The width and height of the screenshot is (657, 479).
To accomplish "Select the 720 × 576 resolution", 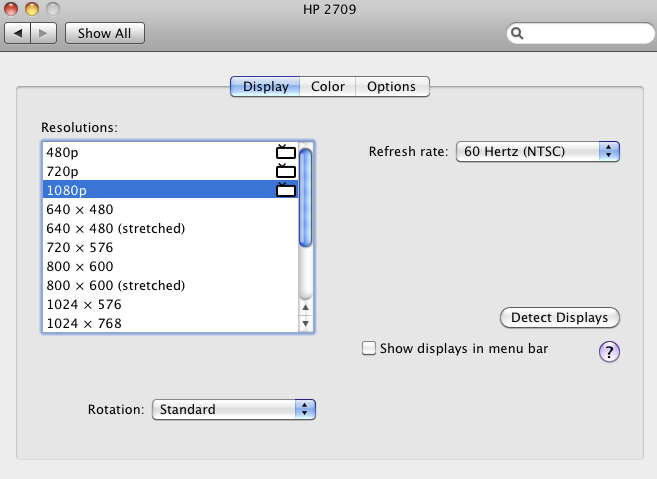I will [170, 247].
